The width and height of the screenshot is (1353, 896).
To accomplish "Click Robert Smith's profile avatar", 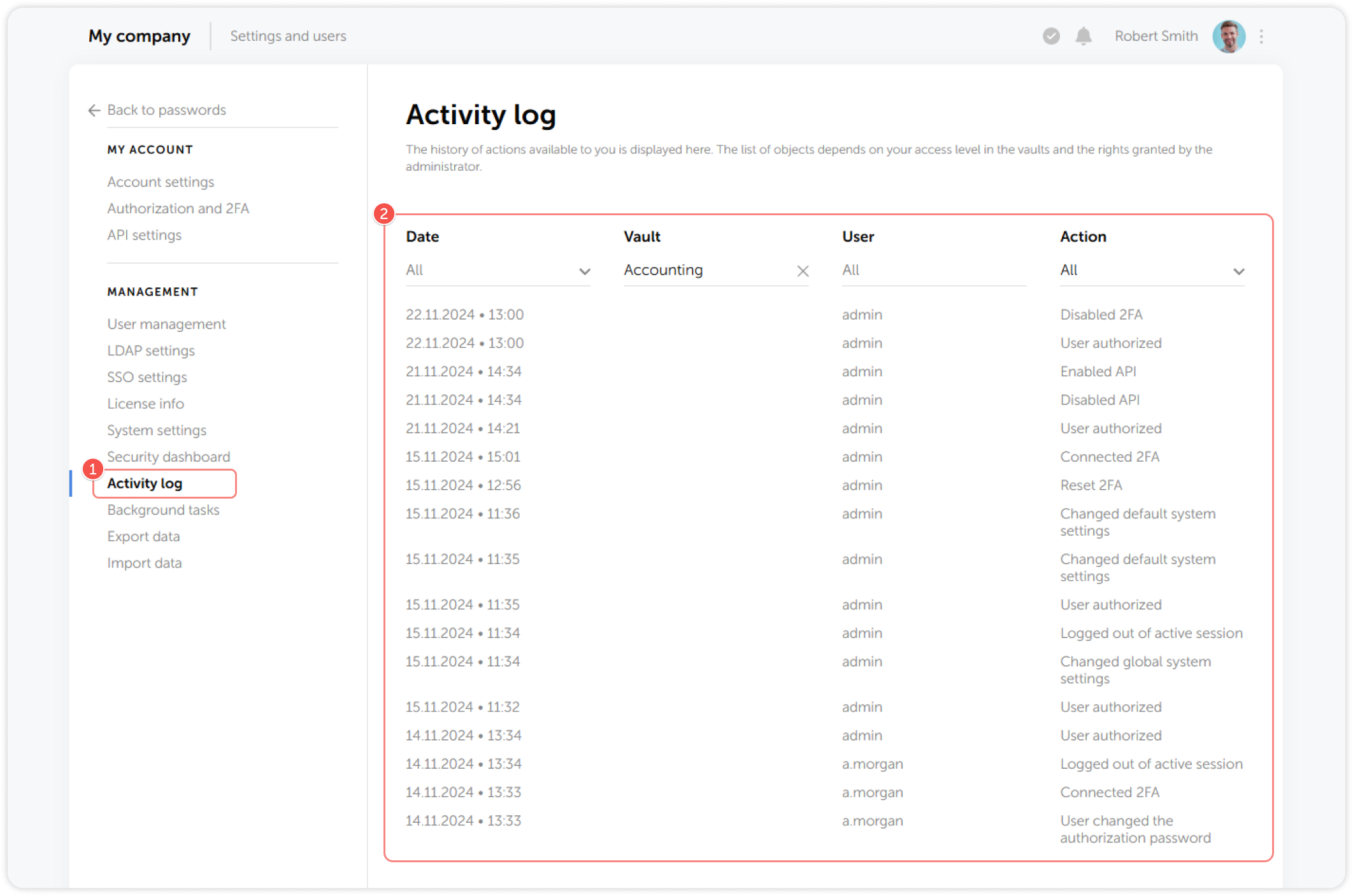I will coord(1229,36).
